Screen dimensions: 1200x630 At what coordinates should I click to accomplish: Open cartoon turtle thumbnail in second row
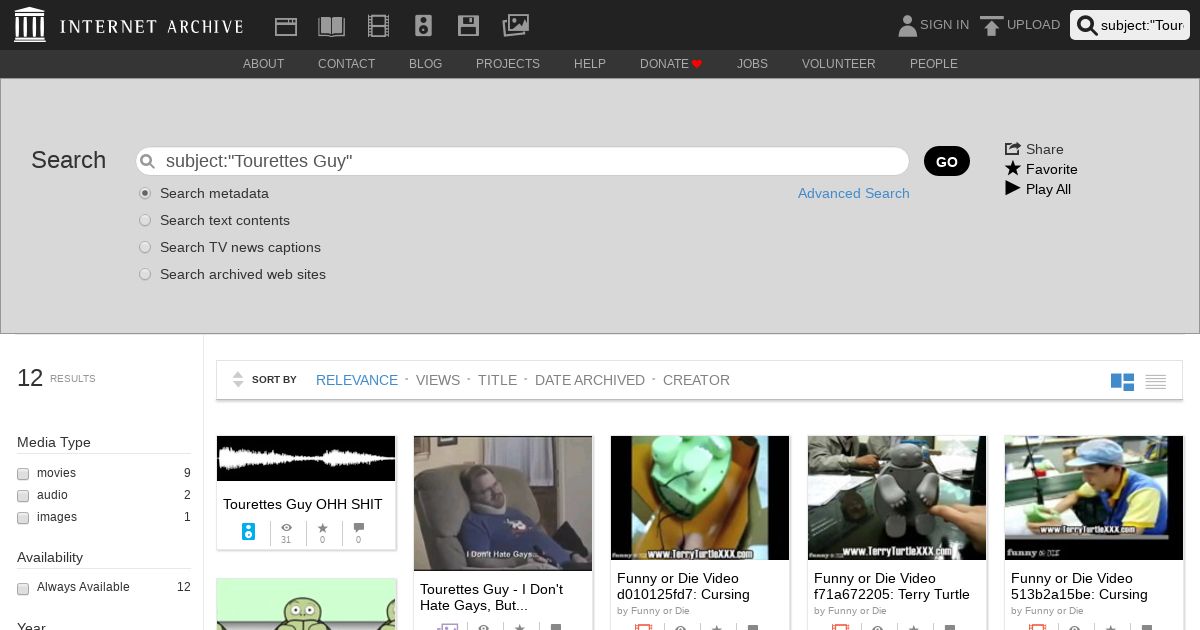coord(306,605)
